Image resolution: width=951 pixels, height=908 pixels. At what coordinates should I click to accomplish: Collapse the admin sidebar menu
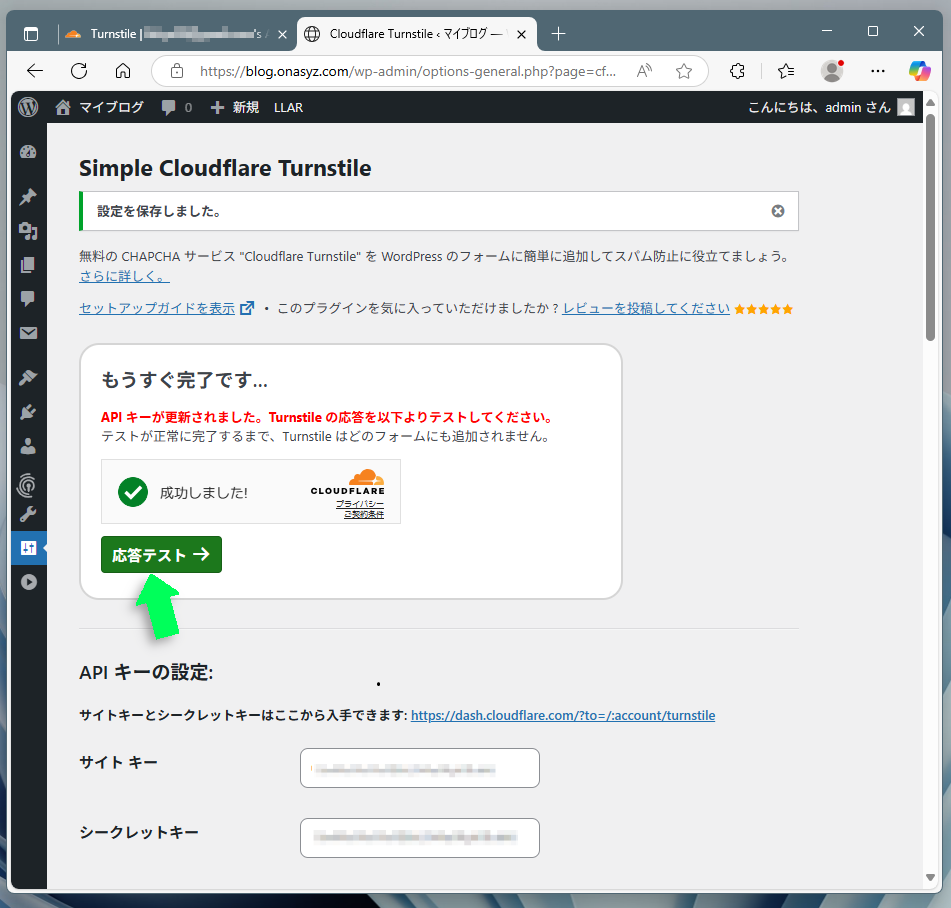[28, 582]
